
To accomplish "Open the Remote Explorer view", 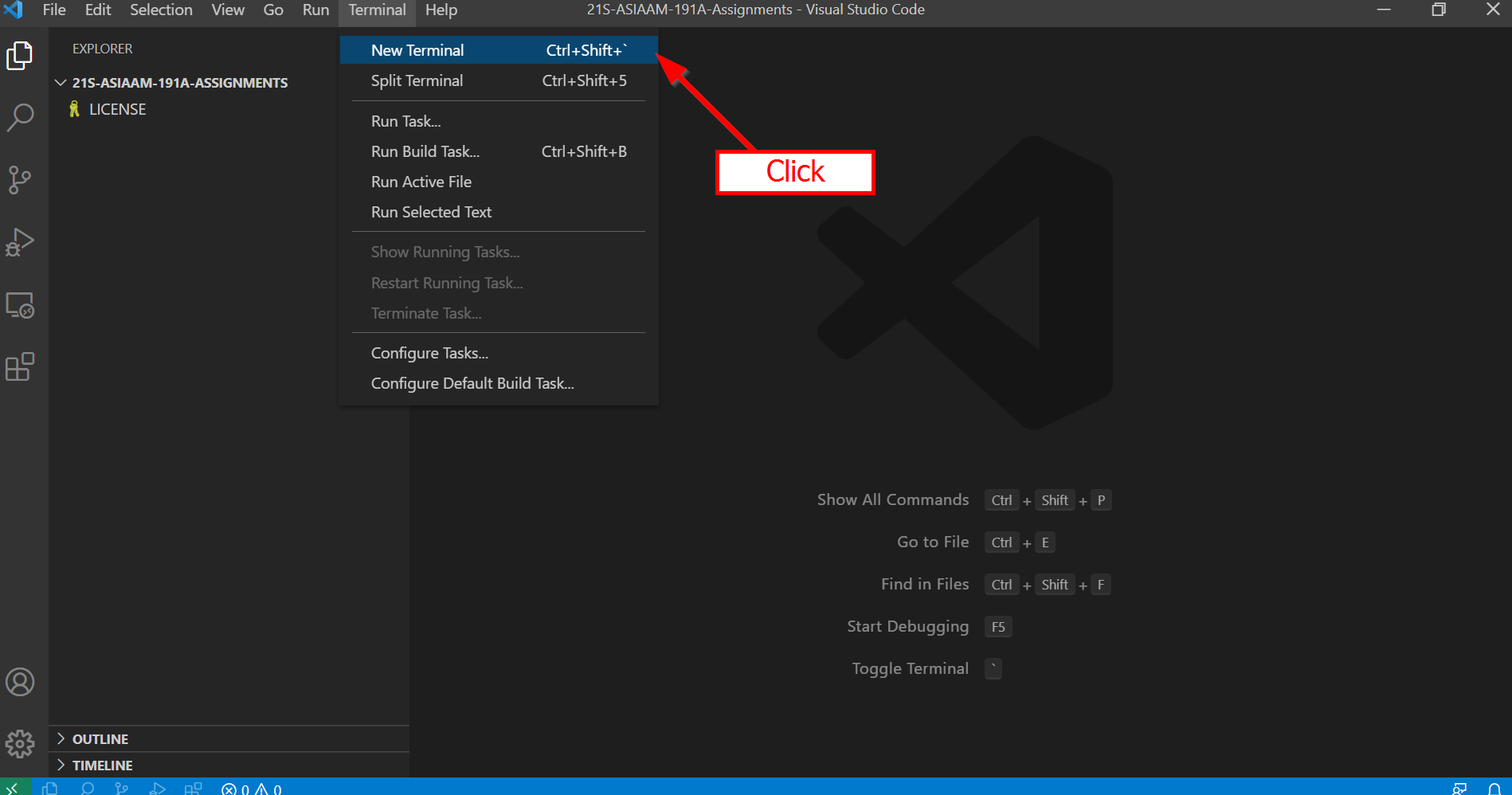I will tap(20, 305).
